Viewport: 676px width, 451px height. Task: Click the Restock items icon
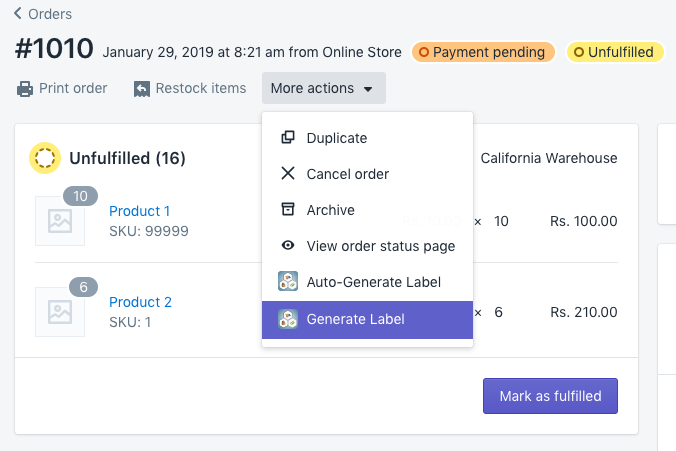[142, 89]
